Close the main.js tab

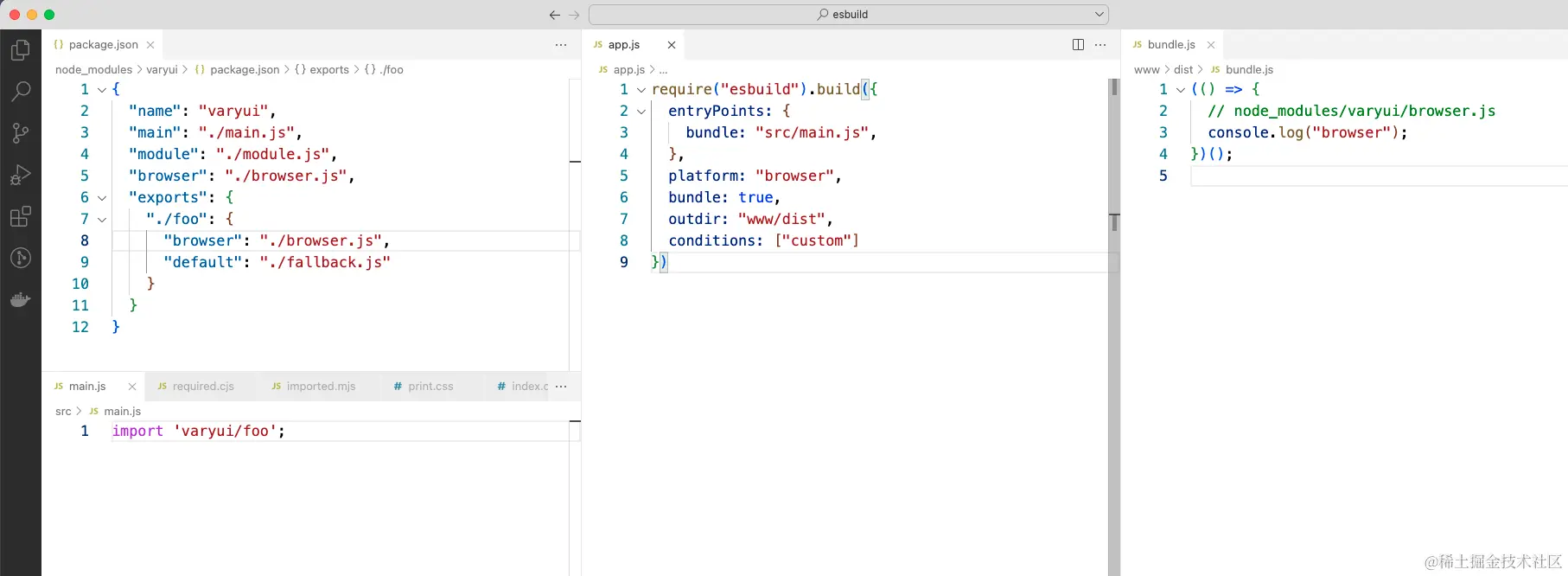[x=132, y=387]
